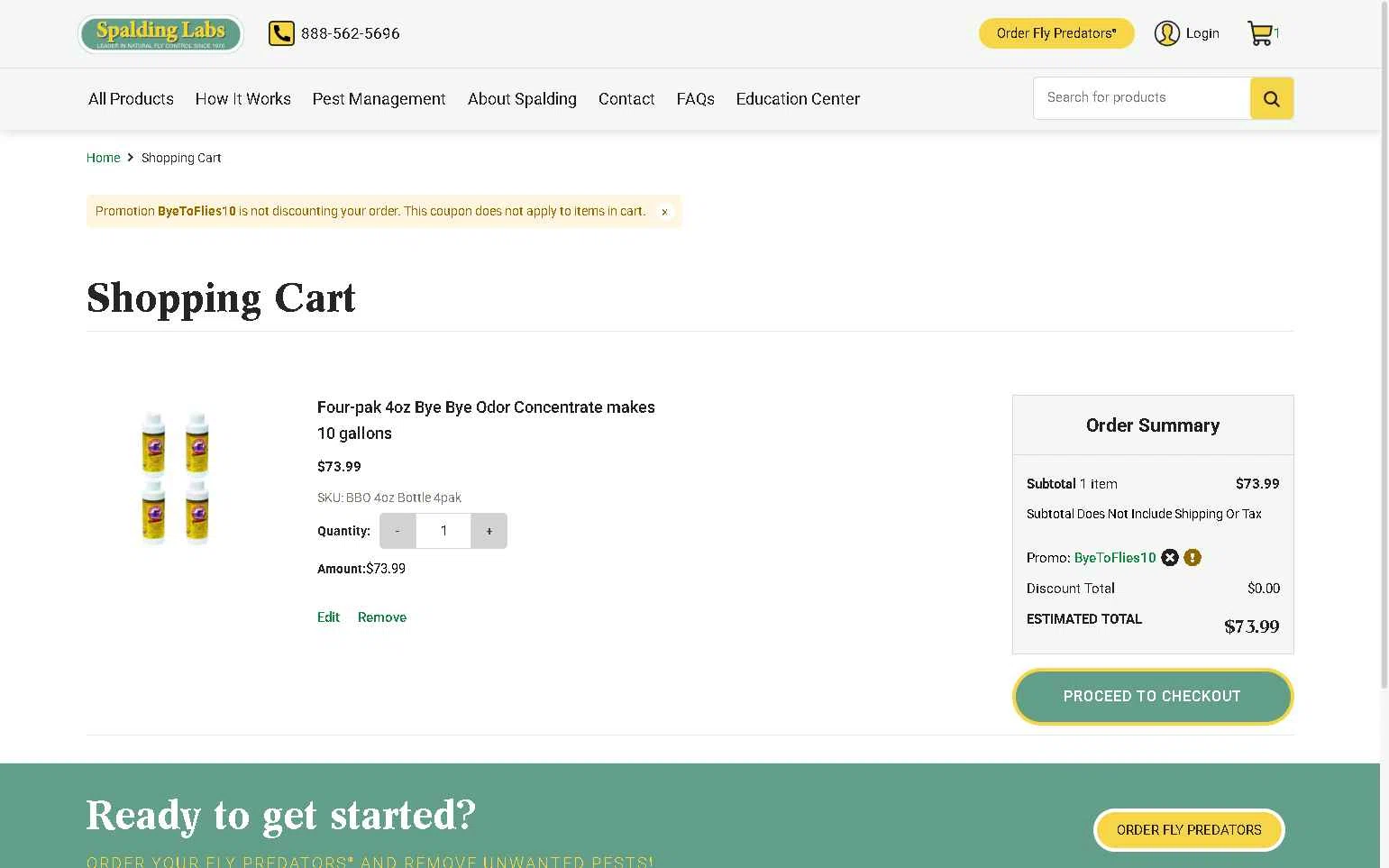1389x868 pixels.
Task: Remove the item from the cart
Action: 382,617
